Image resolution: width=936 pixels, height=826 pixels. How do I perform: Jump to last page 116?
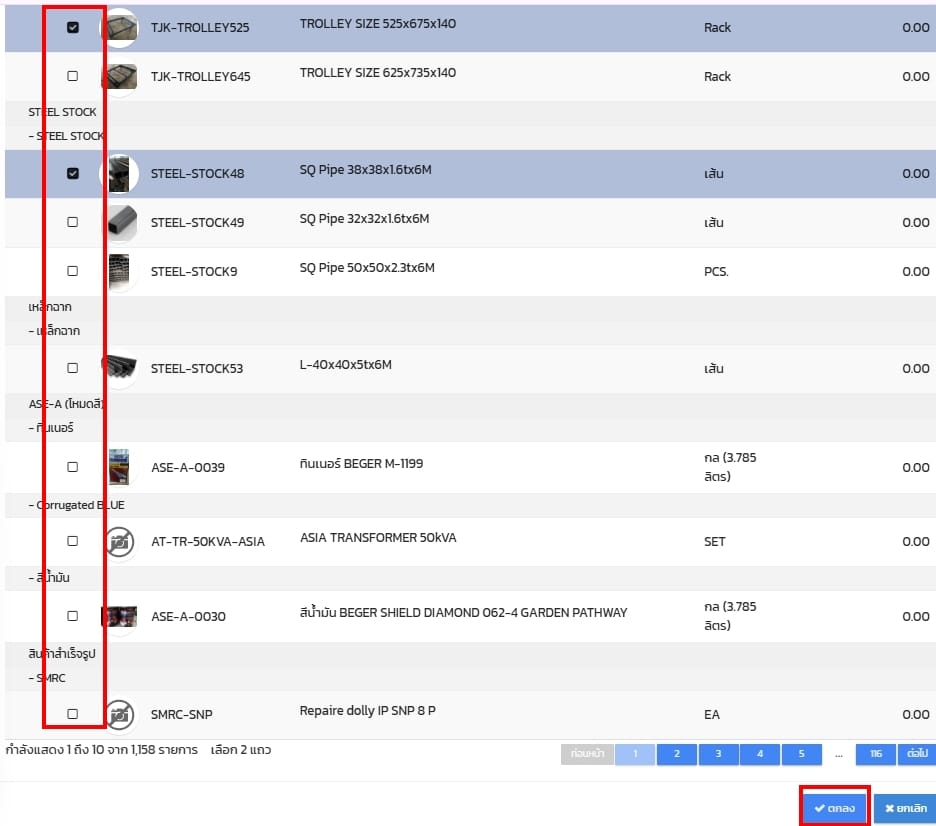pyautogui.click(x=876, y=754)
